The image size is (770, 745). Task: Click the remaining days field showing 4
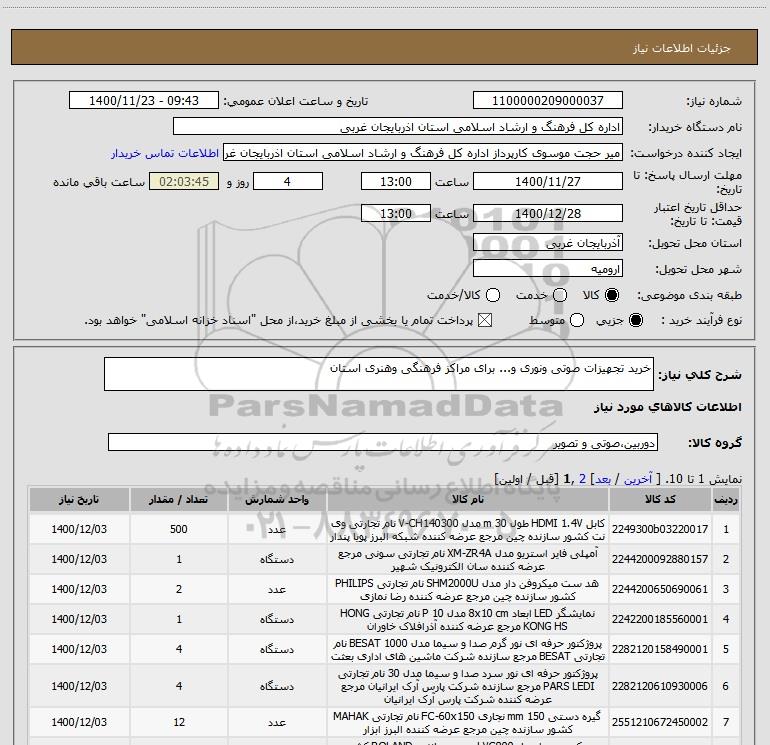pos(288,181)
